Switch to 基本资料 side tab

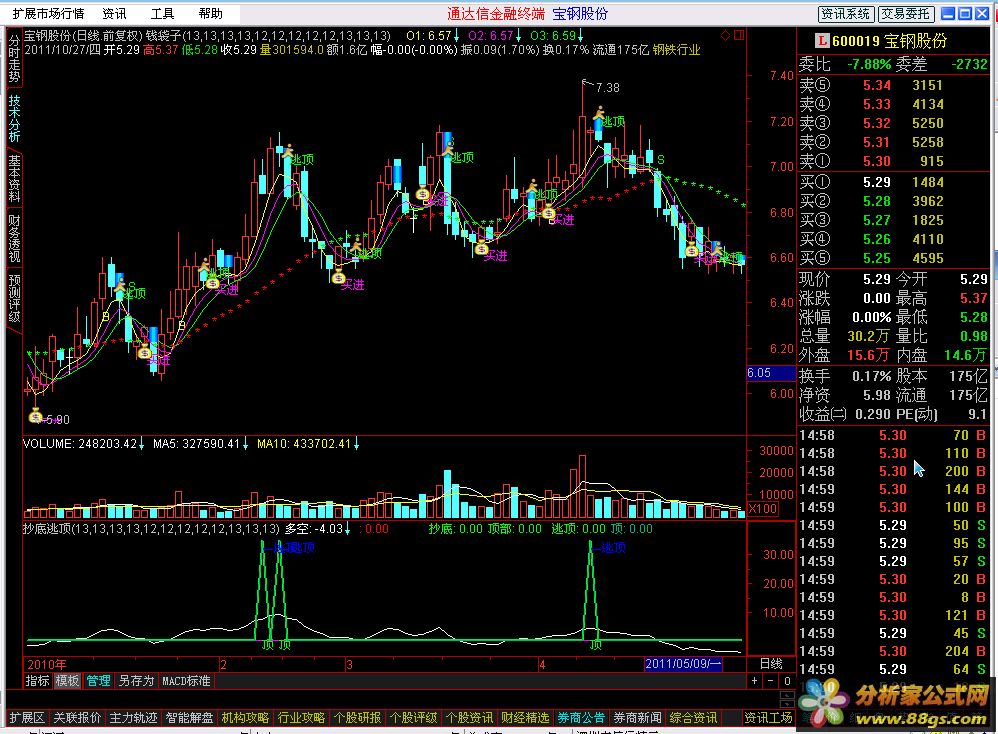[x=15, y=178]
